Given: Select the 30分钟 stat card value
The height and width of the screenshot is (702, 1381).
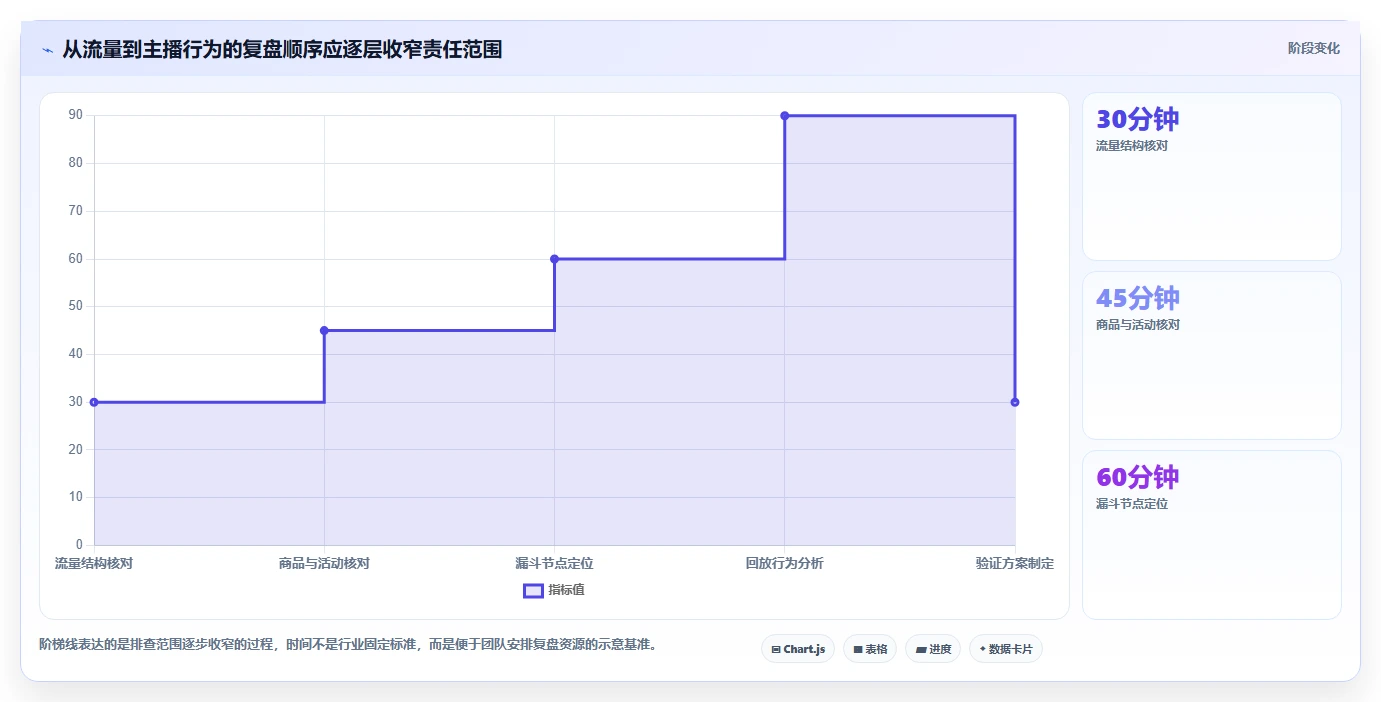Looking at the screenshot, I should click(1138, 119).
